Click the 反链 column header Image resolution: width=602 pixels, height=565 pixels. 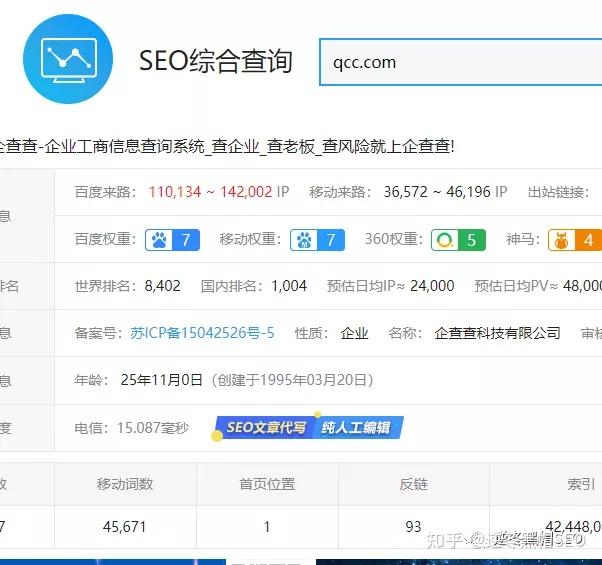(x=413, y=484)
